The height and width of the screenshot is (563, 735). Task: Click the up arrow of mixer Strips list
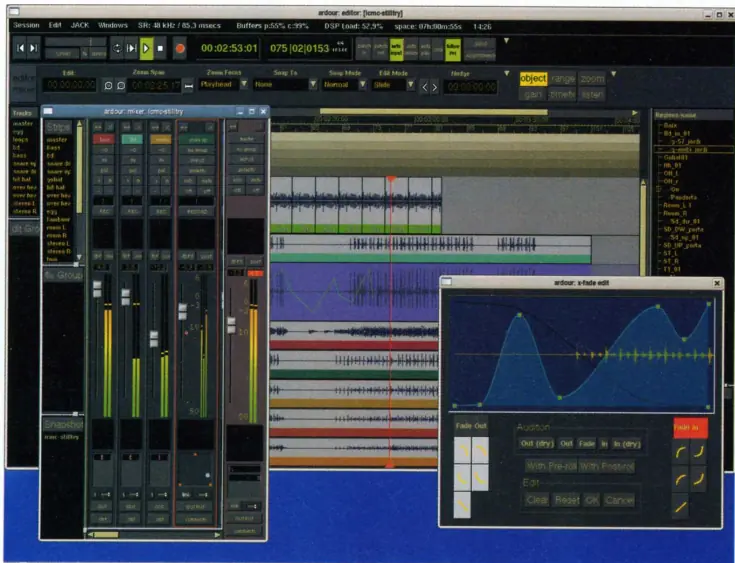click(x=80, y=124)
